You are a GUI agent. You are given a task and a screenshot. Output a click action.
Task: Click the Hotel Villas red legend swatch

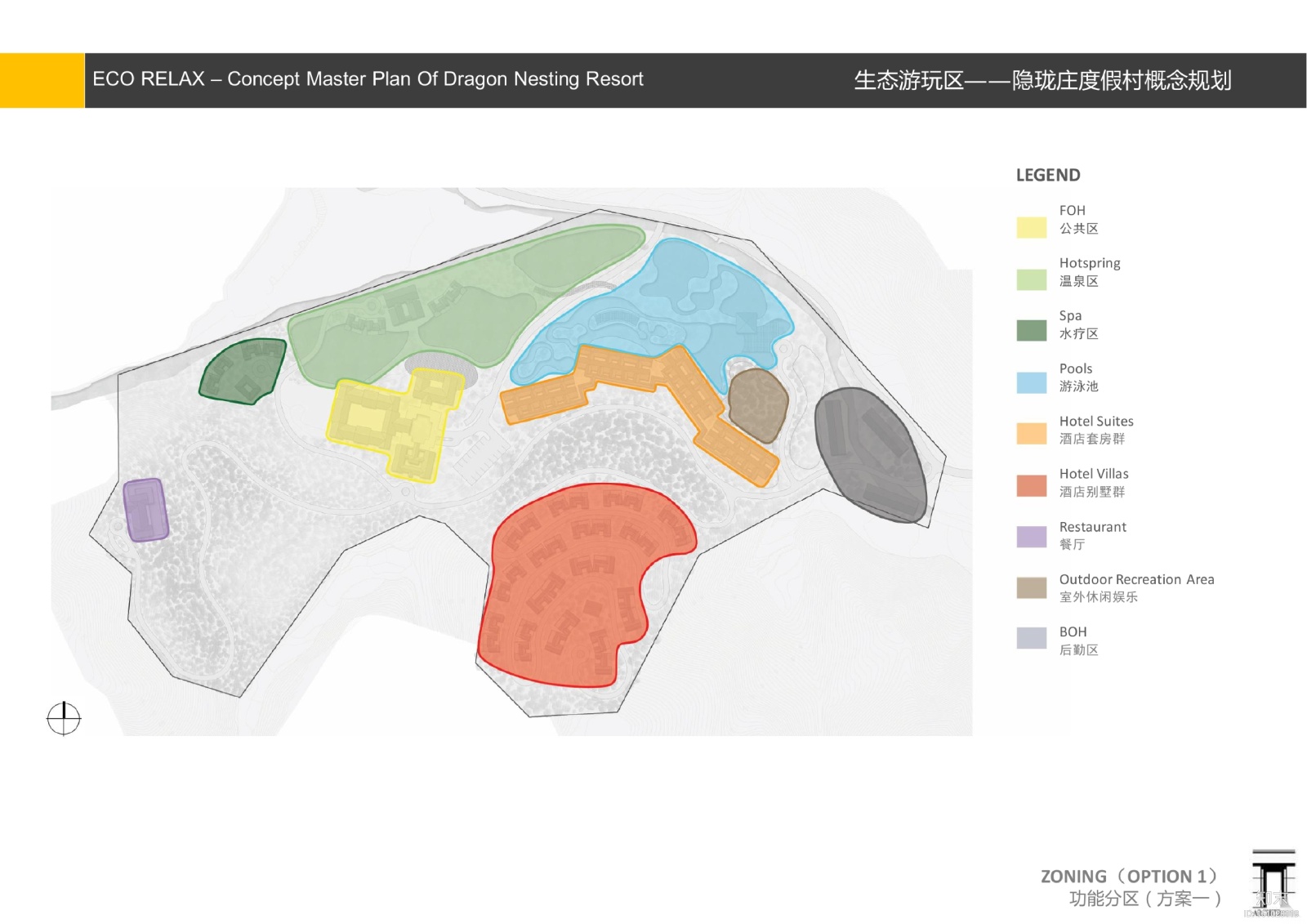point(1031,485)
